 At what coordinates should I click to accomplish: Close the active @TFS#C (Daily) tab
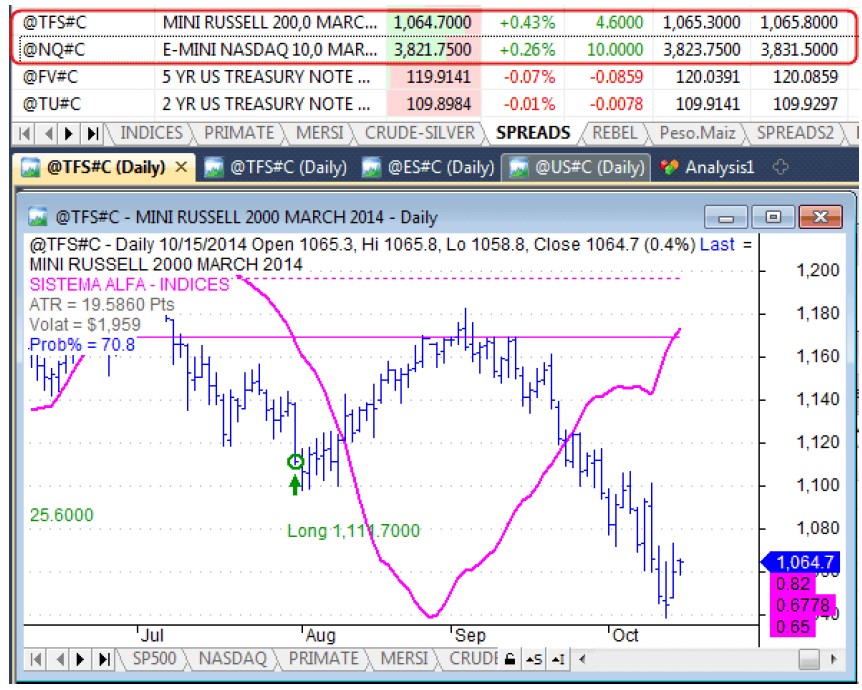point(181,167)
